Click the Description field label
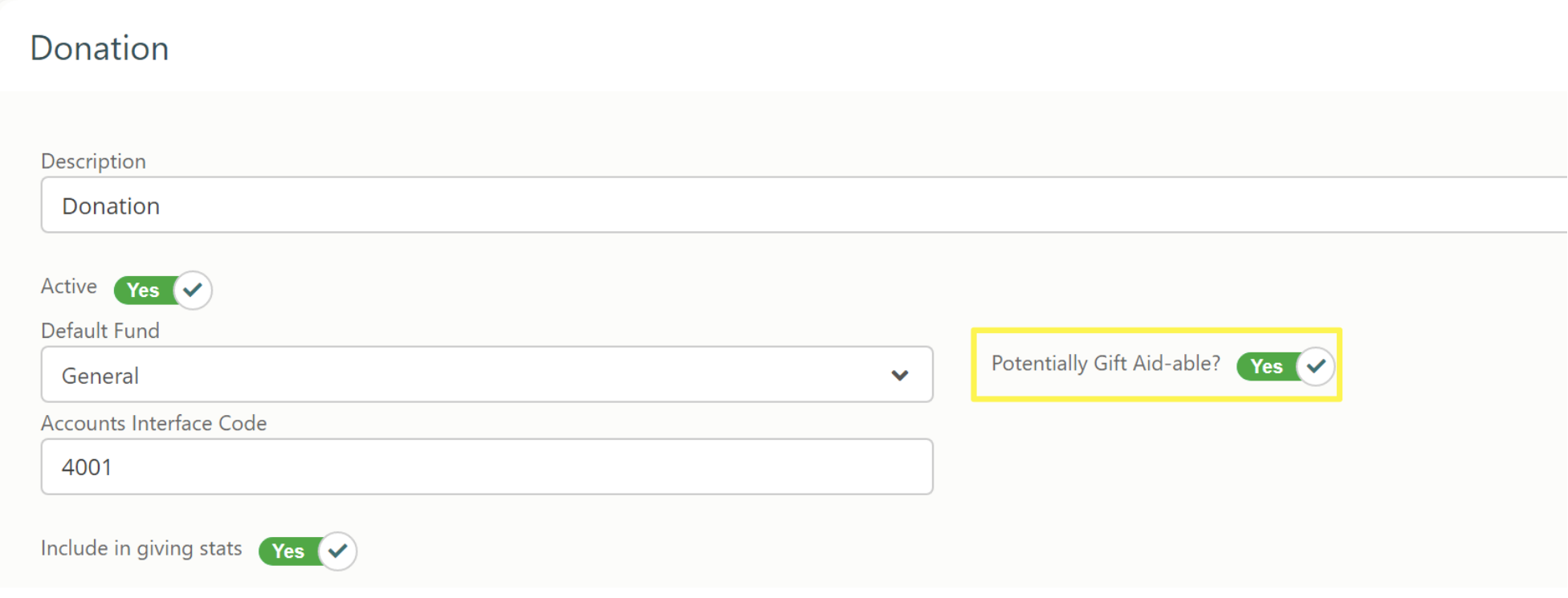Image resolution: width=1568 pixels, height=598 pixels. 93,161
